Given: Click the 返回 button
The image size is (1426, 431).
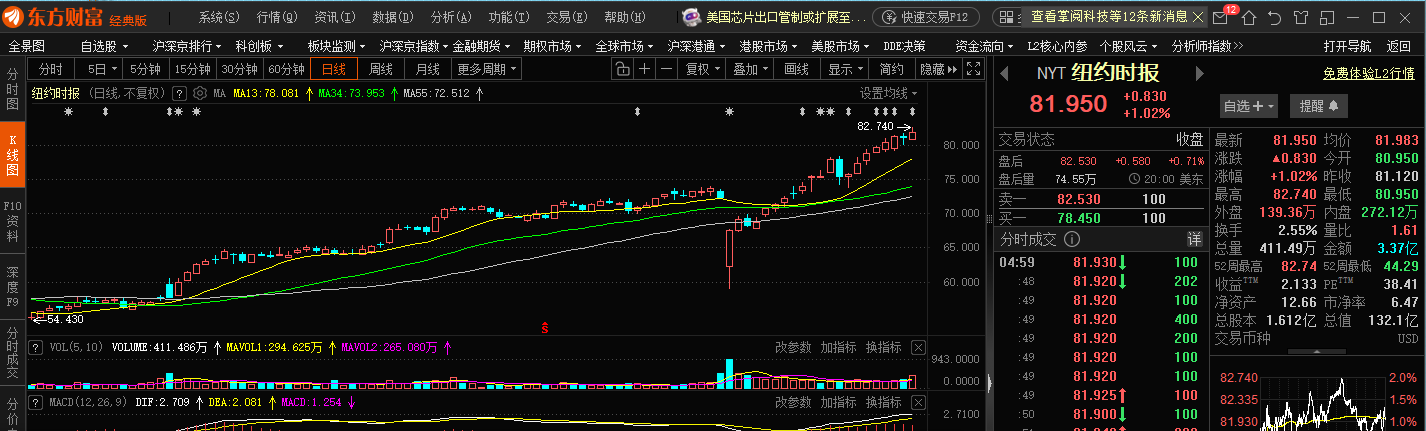Looking at the screenshot, I should pyautogui.click(x=1399, y=46).
